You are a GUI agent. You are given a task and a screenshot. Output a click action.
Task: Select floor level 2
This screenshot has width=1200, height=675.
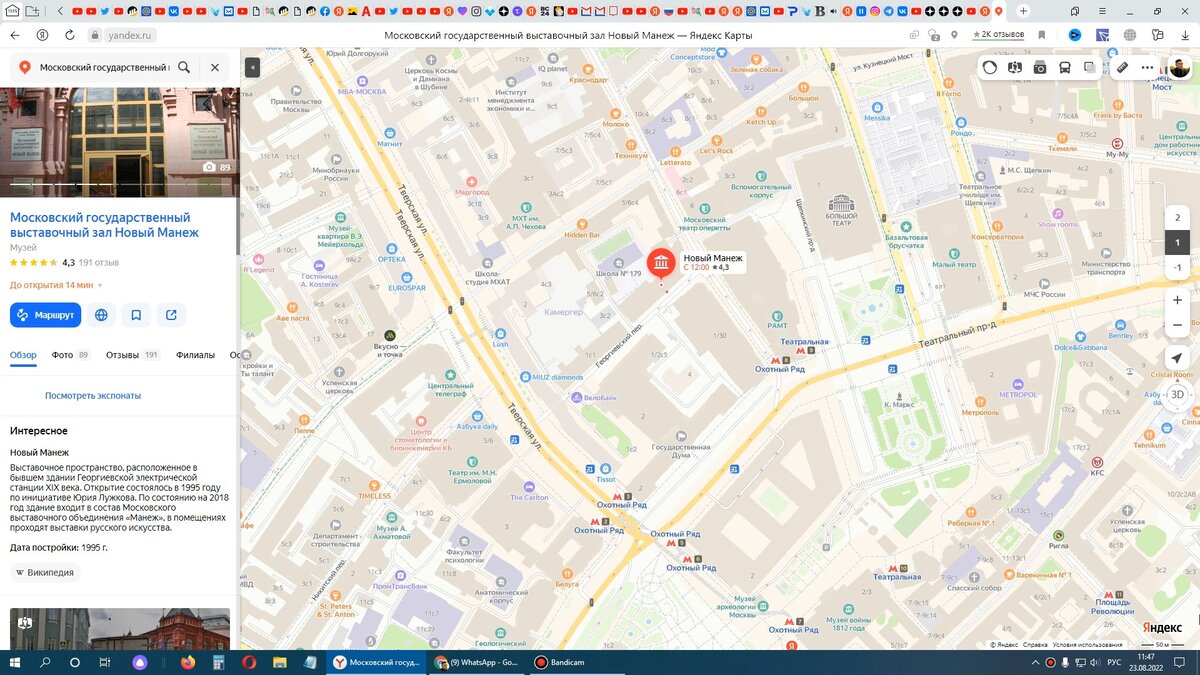[1177, 217]
